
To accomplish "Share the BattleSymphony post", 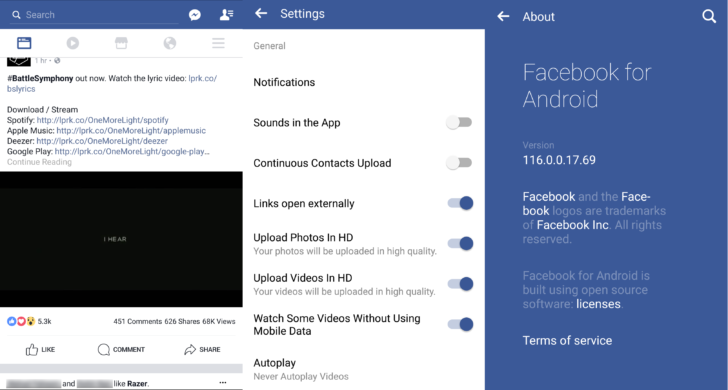I will 202,350.
